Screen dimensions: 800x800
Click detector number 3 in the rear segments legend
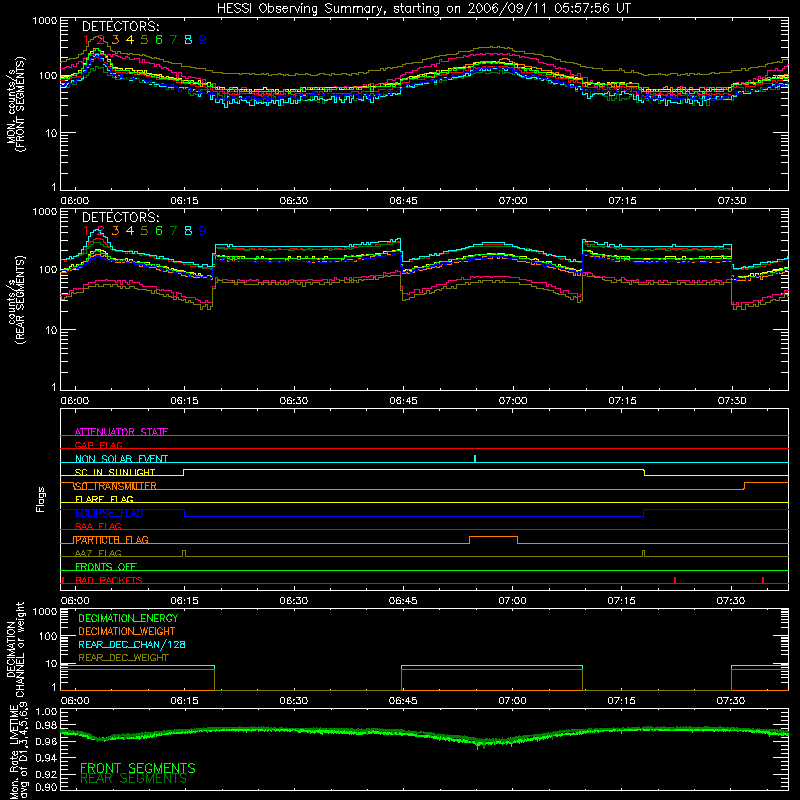pos(115,231)
